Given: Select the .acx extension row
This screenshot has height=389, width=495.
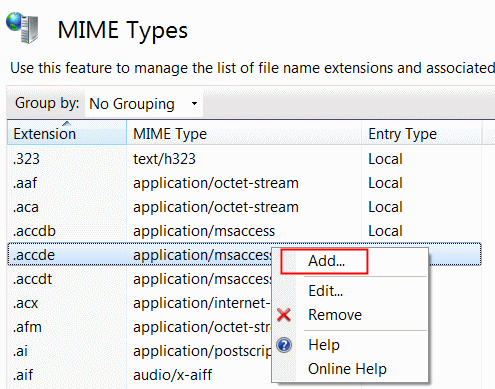Looking at the screenshot, I should (x=139, y=303).
